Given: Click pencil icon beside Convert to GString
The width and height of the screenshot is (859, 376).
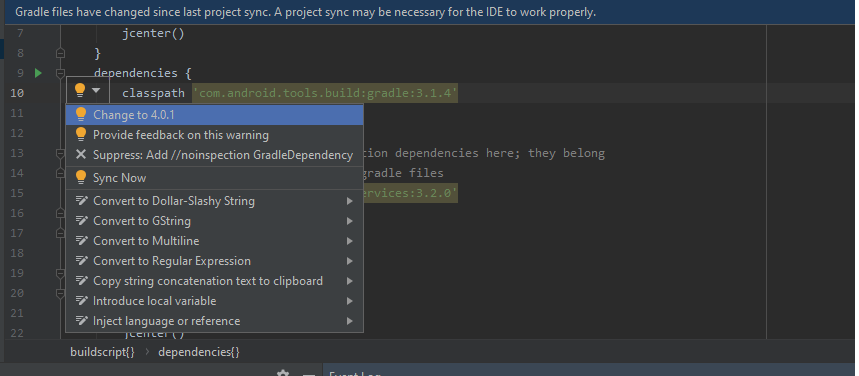Looking at the screenshot, I should (x=82, y=221).
